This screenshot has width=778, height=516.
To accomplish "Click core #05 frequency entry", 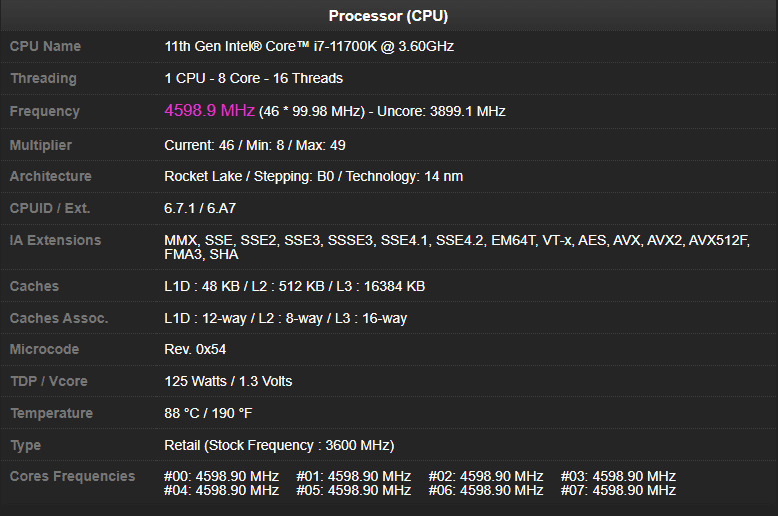I will (354, 491).
